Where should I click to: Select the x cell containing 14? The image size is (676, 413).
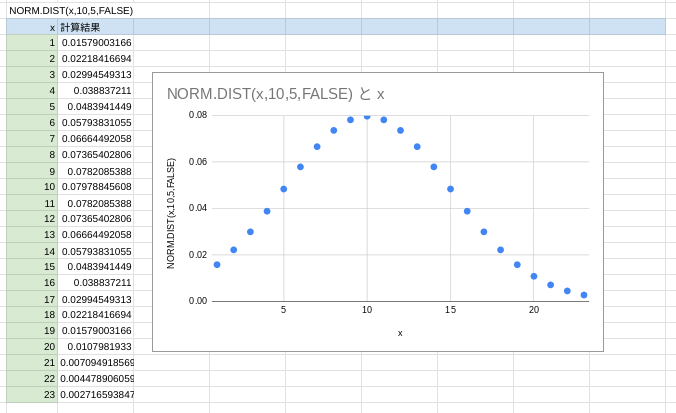tap(32, 251)
